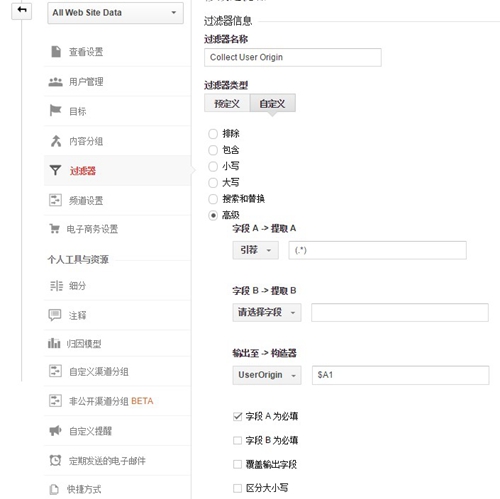Expand the All Web Site Data dropdown

coord(115,13)
